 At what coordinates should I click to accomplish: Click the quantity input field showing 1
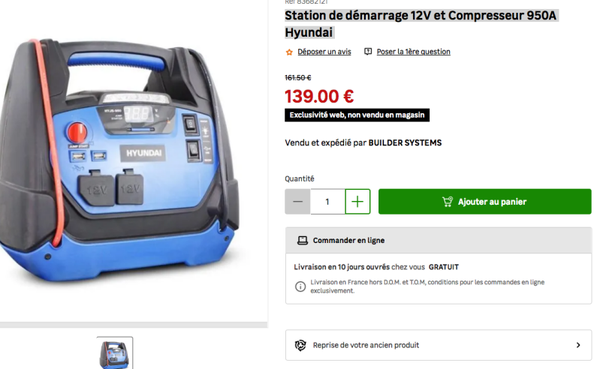328,201
